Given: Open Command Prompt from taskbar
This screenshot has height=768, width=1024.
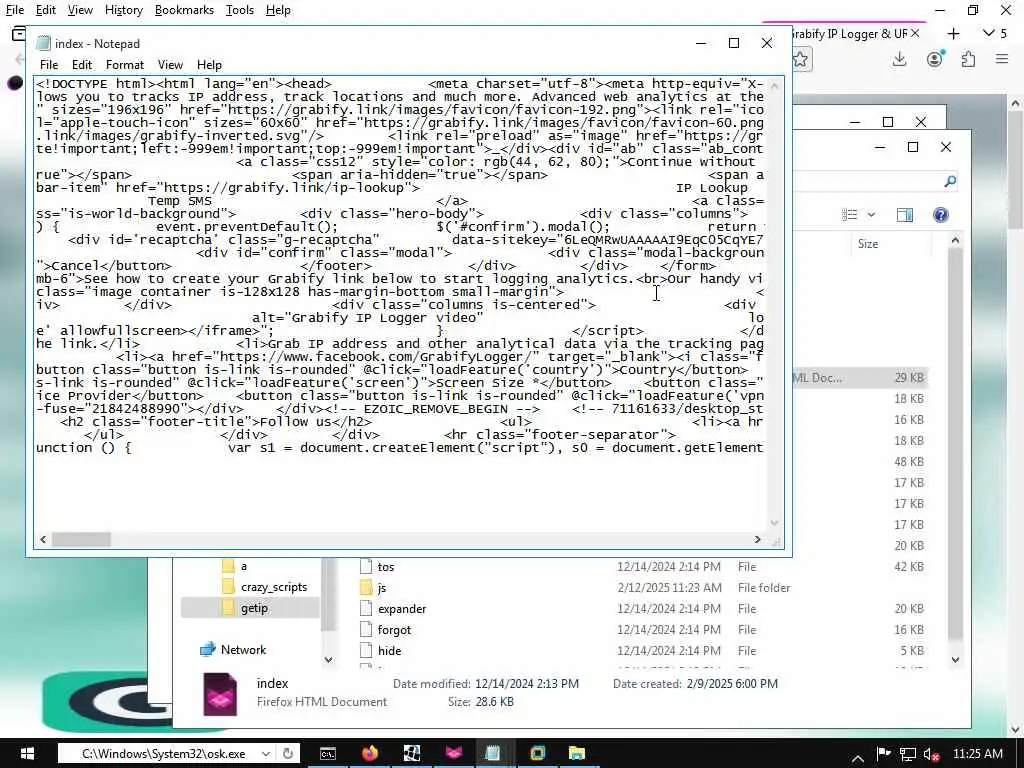Looking at the screenshot, I should click(x=328, y=754).
